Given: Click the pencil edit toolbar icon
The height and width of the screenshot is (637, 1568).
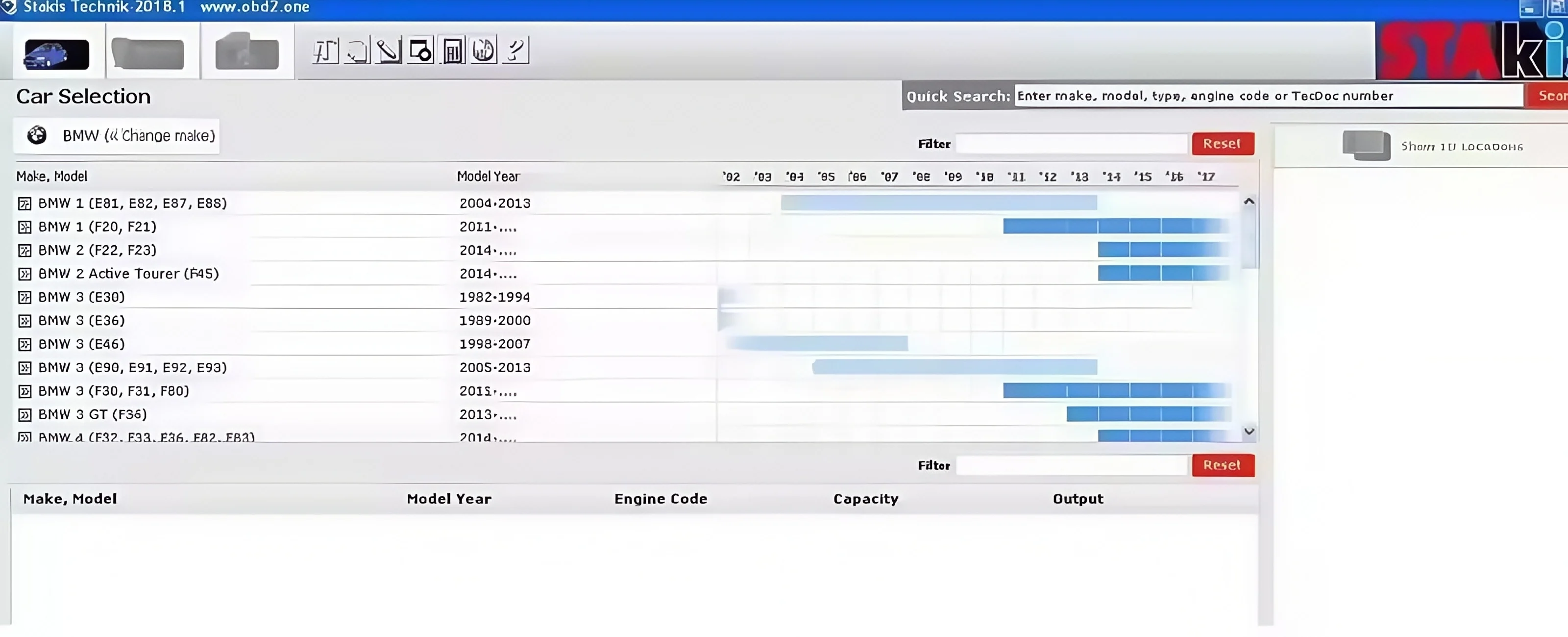Looking at the screenshot, I should pyautogui.click(x=389, y=51).
